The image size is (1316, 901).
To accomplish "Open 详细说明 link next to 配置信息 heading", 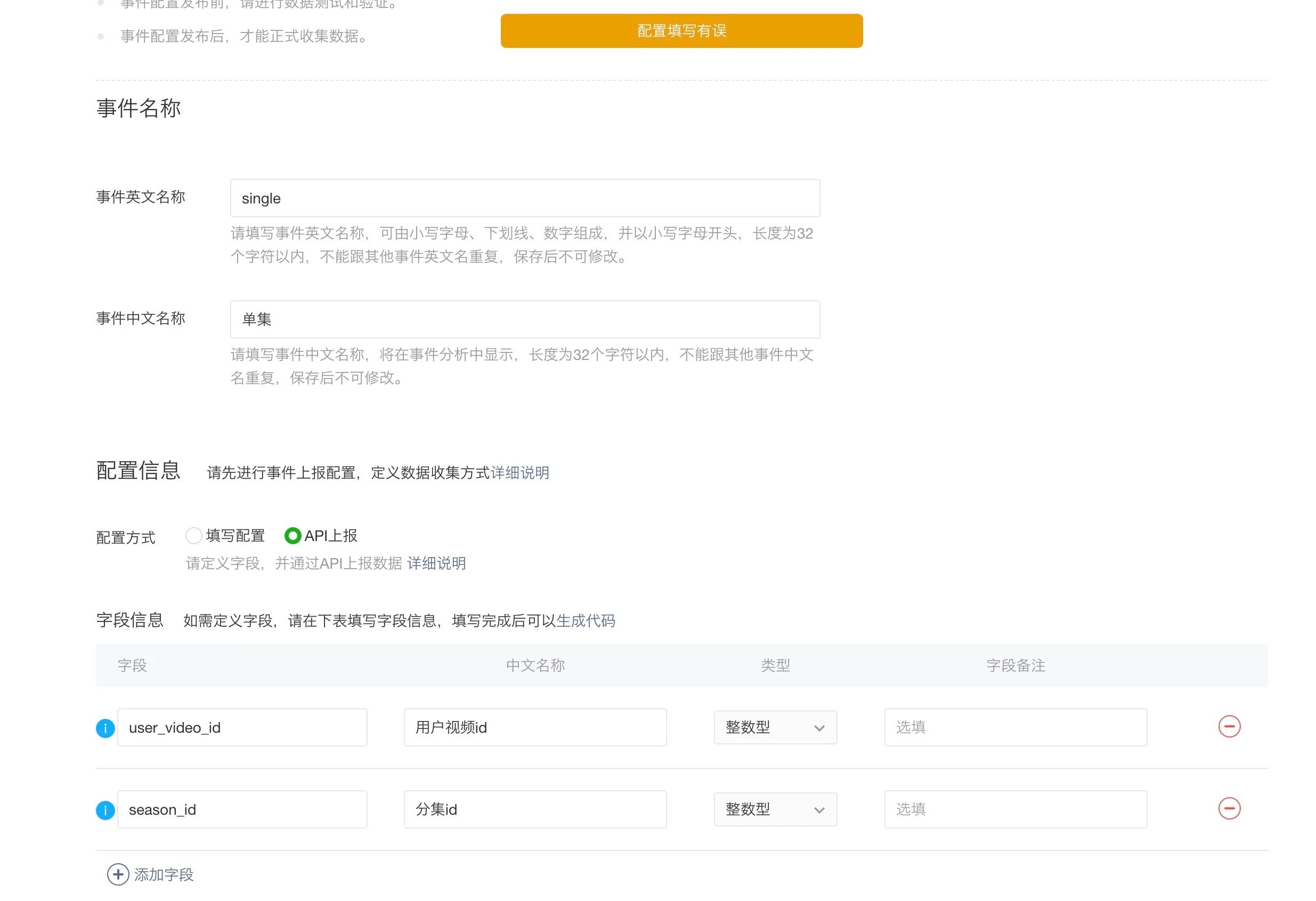I will (519, 472).
